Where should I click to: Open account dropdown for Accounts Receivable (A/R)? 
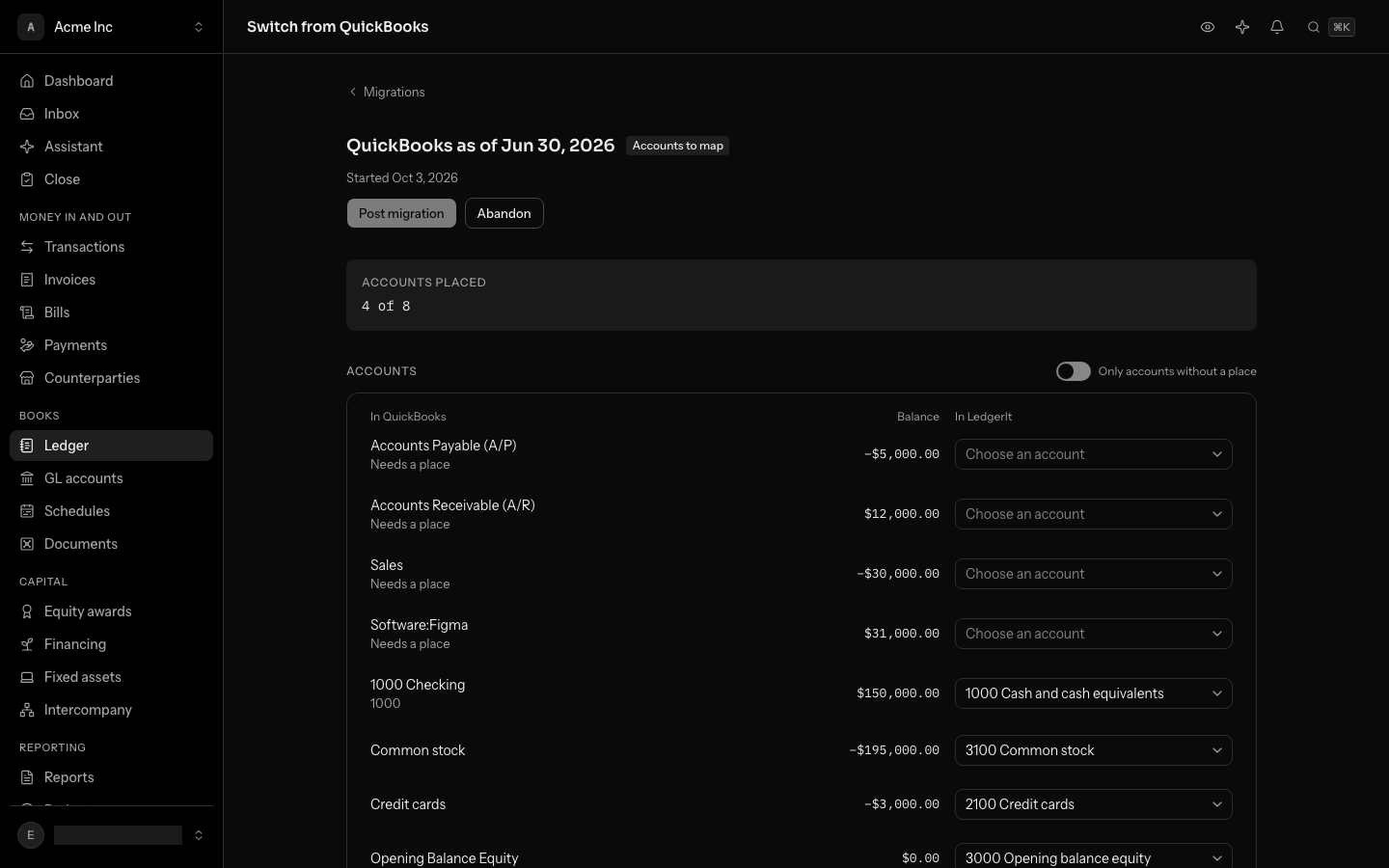(1093, 514)
